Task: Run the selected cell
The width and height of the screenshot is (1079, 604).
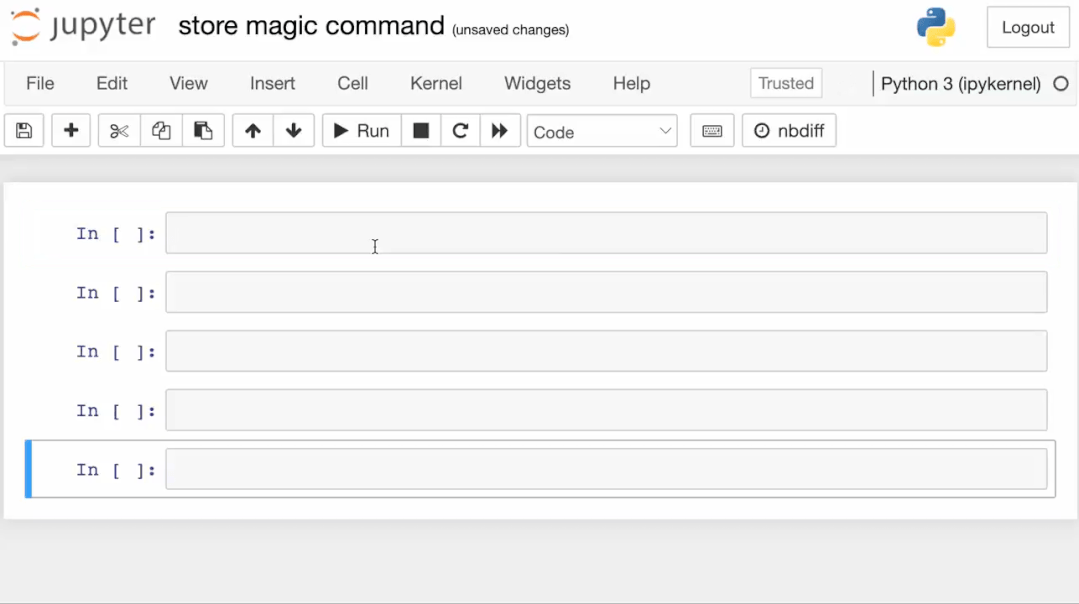Action: pyautogui.click(x=361, y=131)
